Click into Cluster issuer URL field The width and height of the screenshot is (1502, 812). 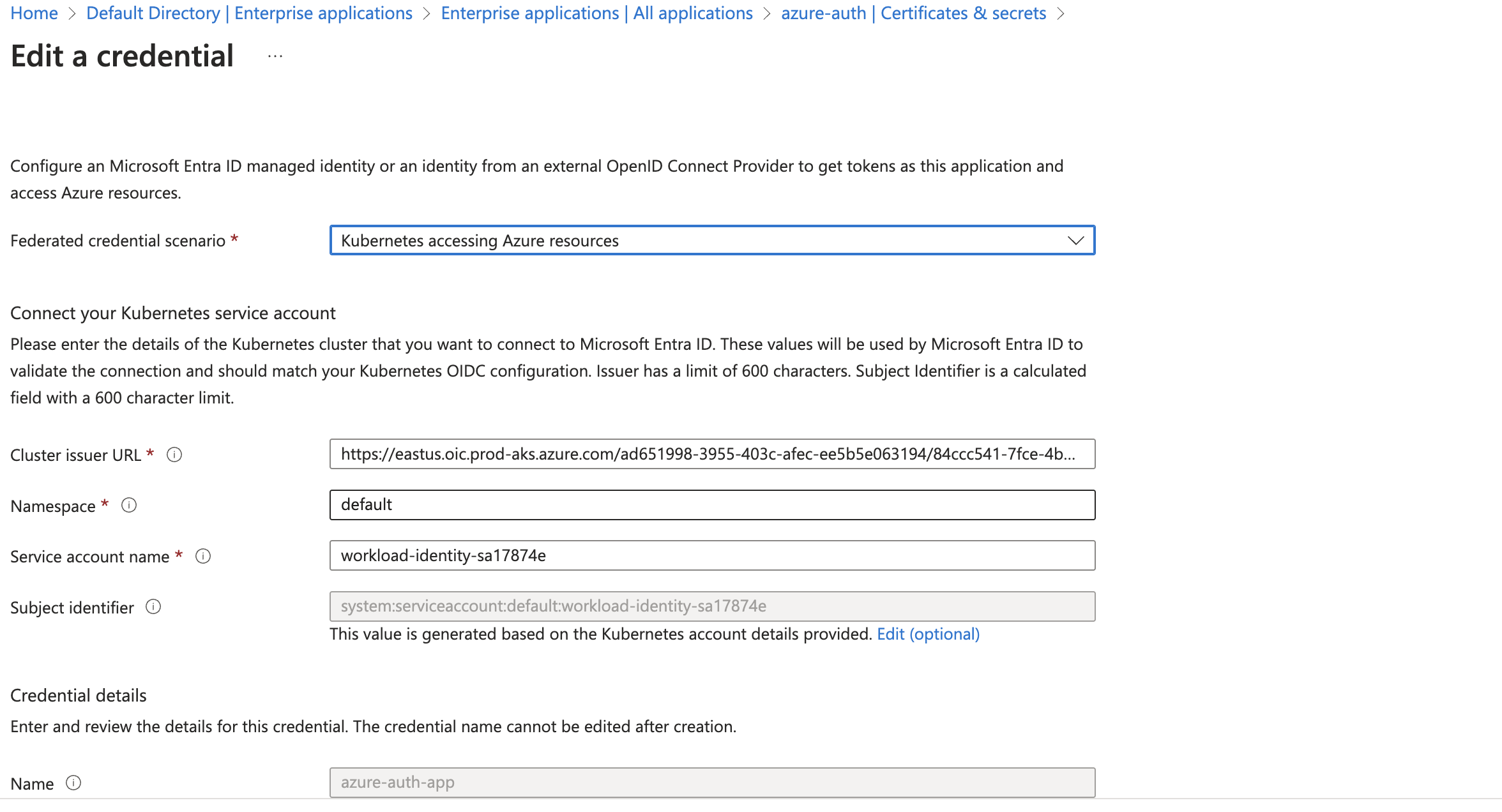pyautogui.click(x=711, y=455)
